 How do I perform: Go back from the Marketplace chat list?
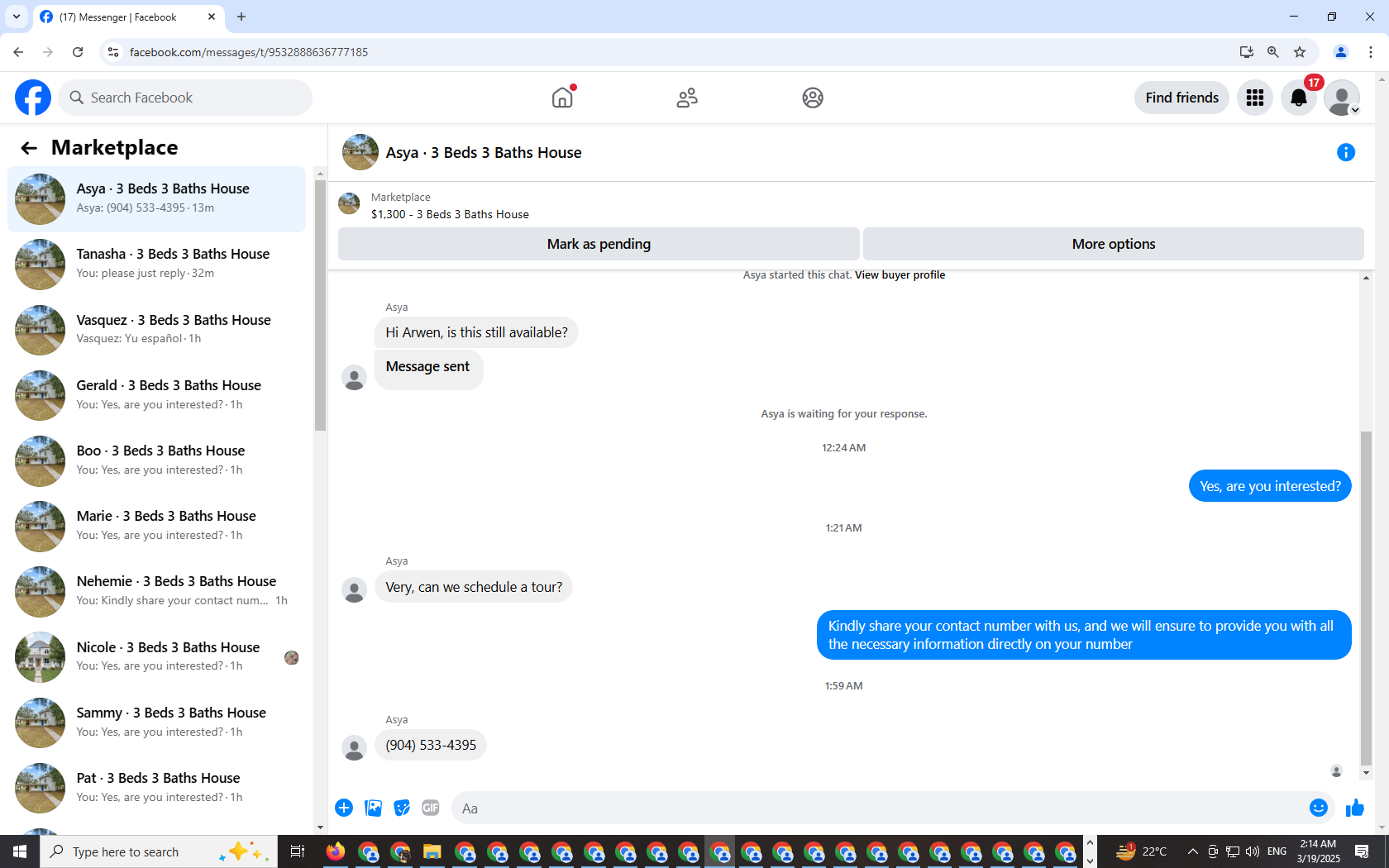click(29, 148)
